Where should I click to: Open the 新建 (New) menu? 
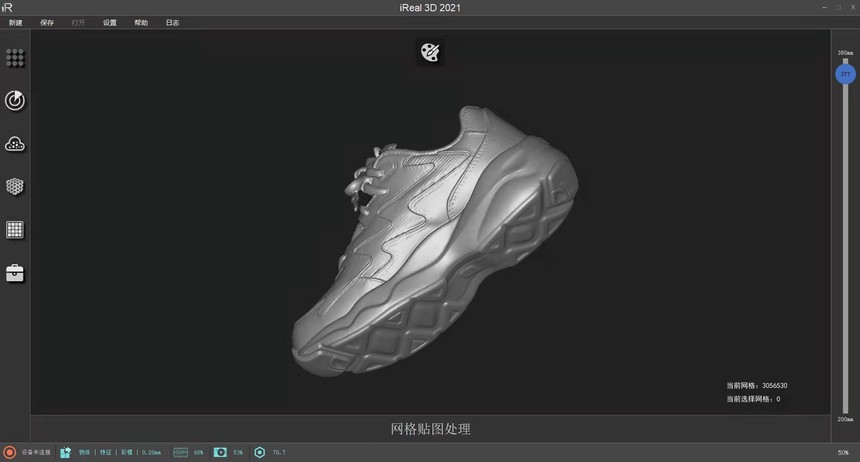pos(15,22)
